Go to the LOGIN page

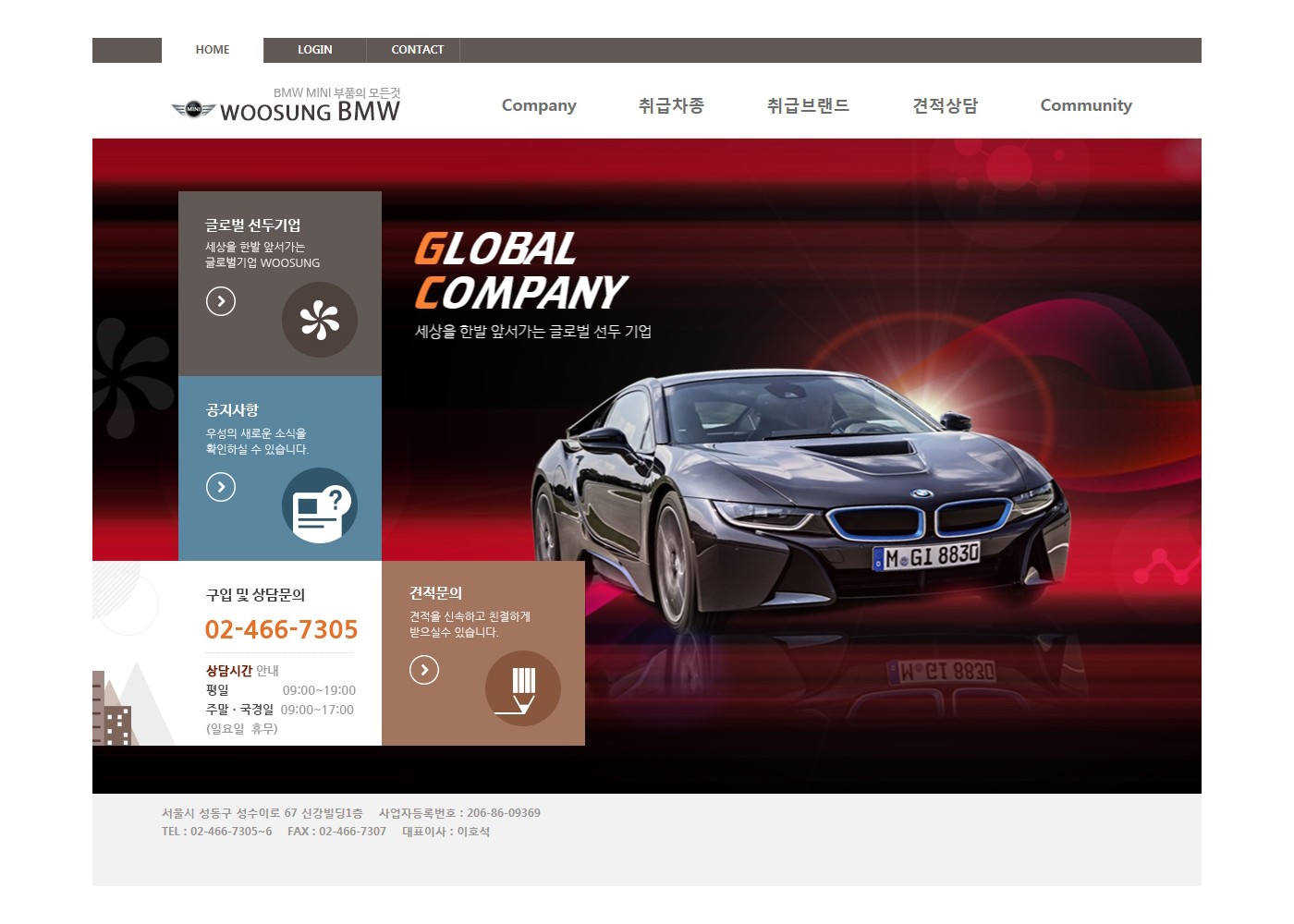point(314,50)
